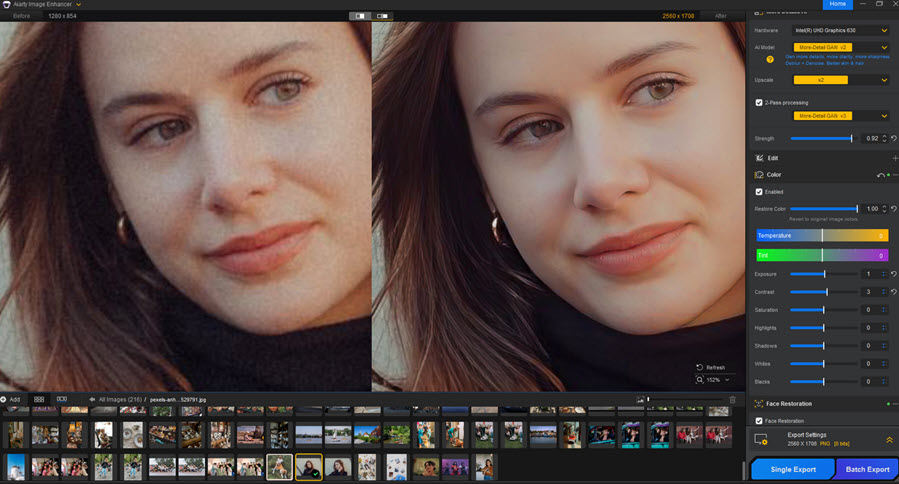Undo Color adjustments icon

tap(881, 175)
